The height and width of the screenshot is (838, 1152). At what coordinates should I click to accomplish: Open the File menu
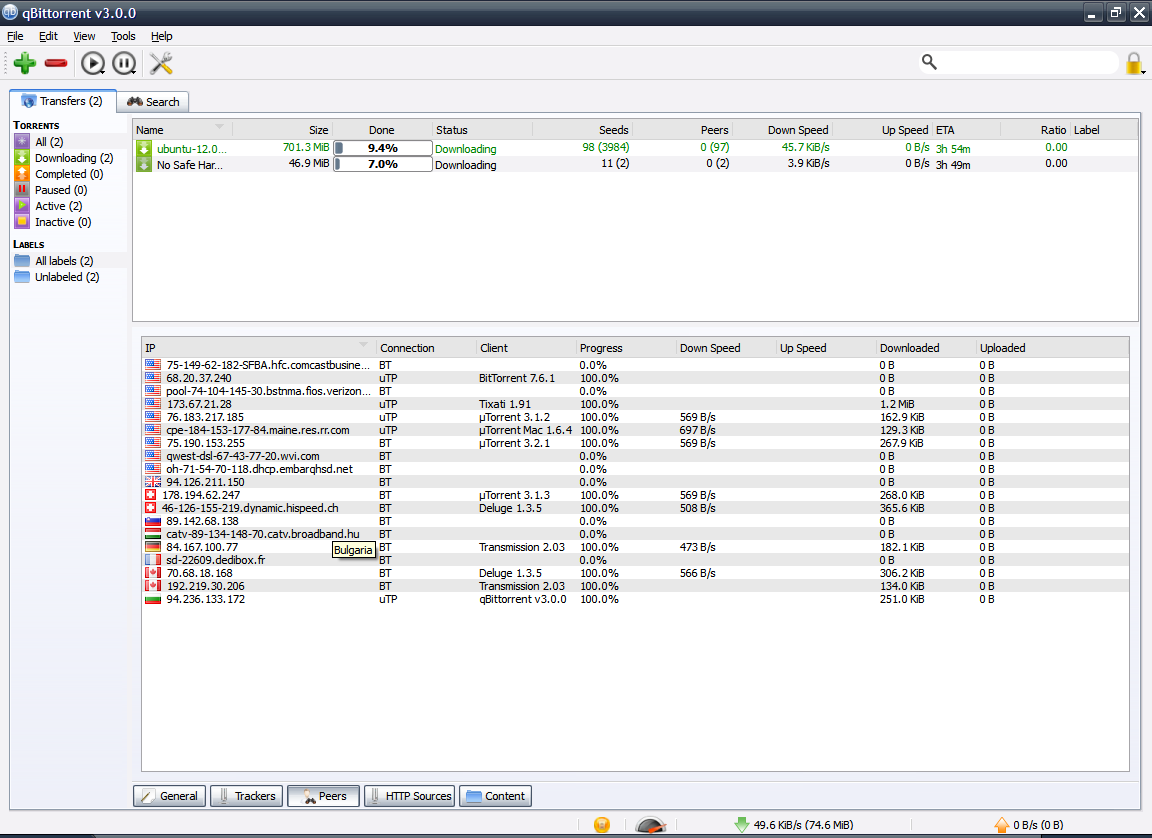(x=15, y=36)
